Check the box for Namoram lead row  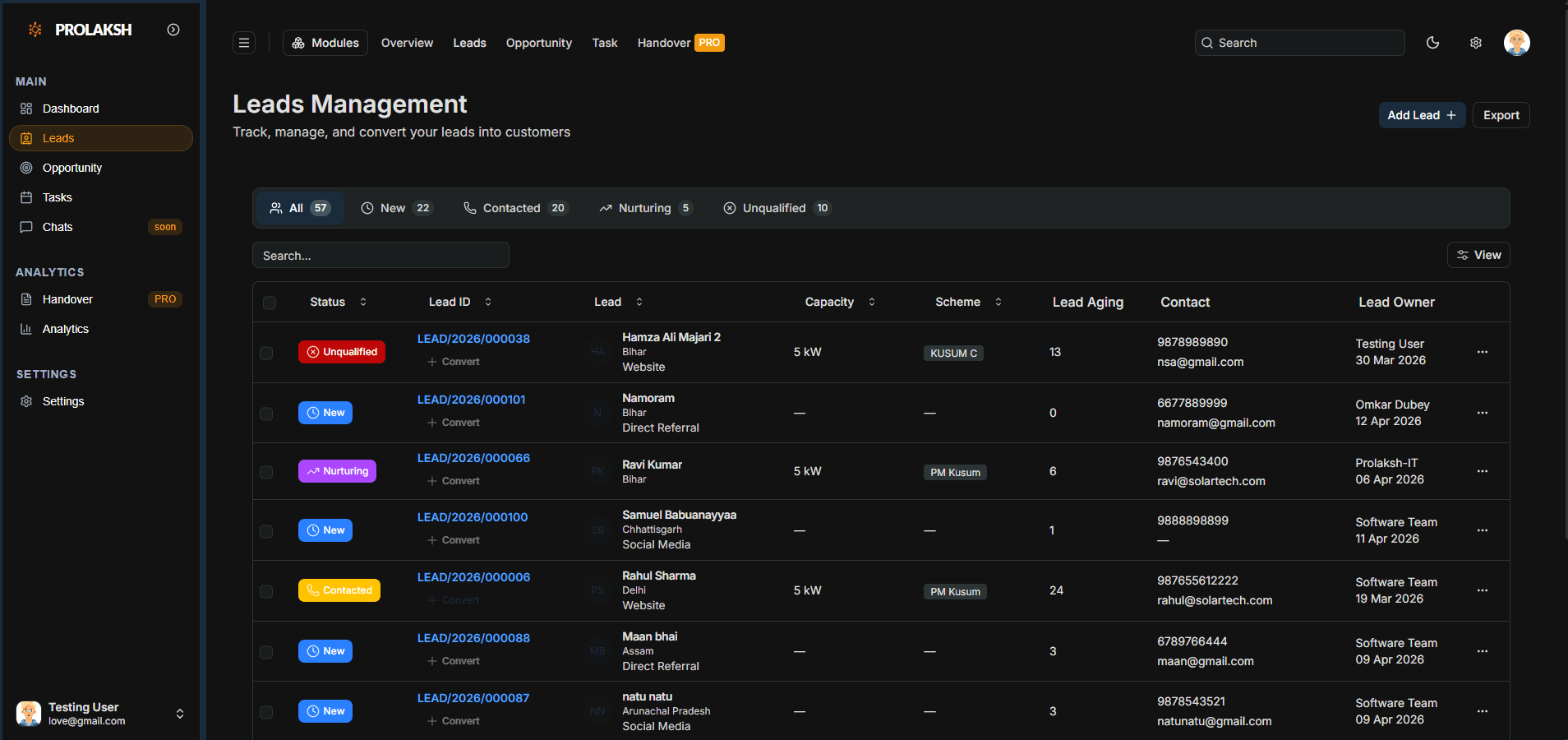[x=266, y=414]
